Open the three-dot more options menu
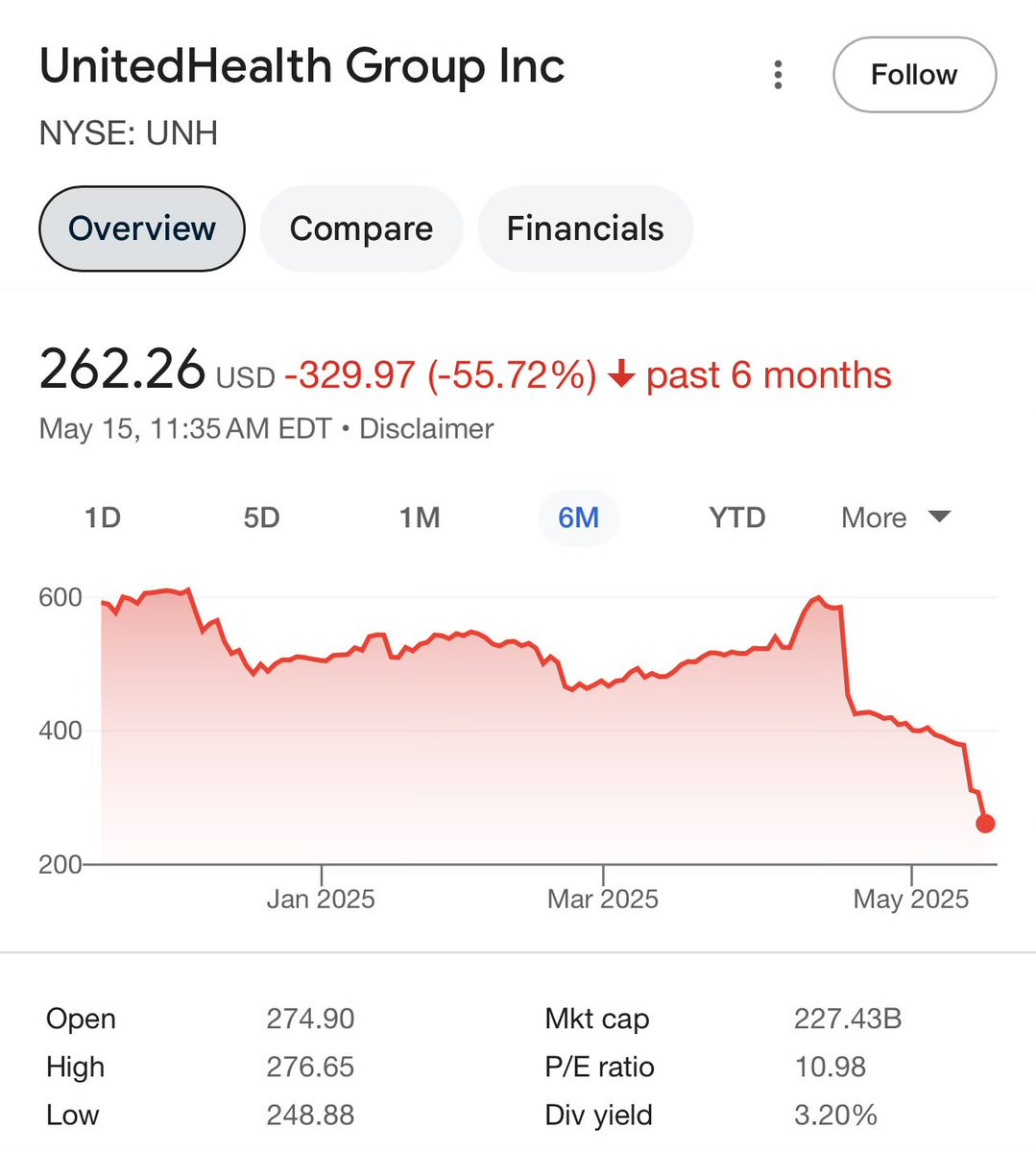1036x1152 pixels. 778,75
